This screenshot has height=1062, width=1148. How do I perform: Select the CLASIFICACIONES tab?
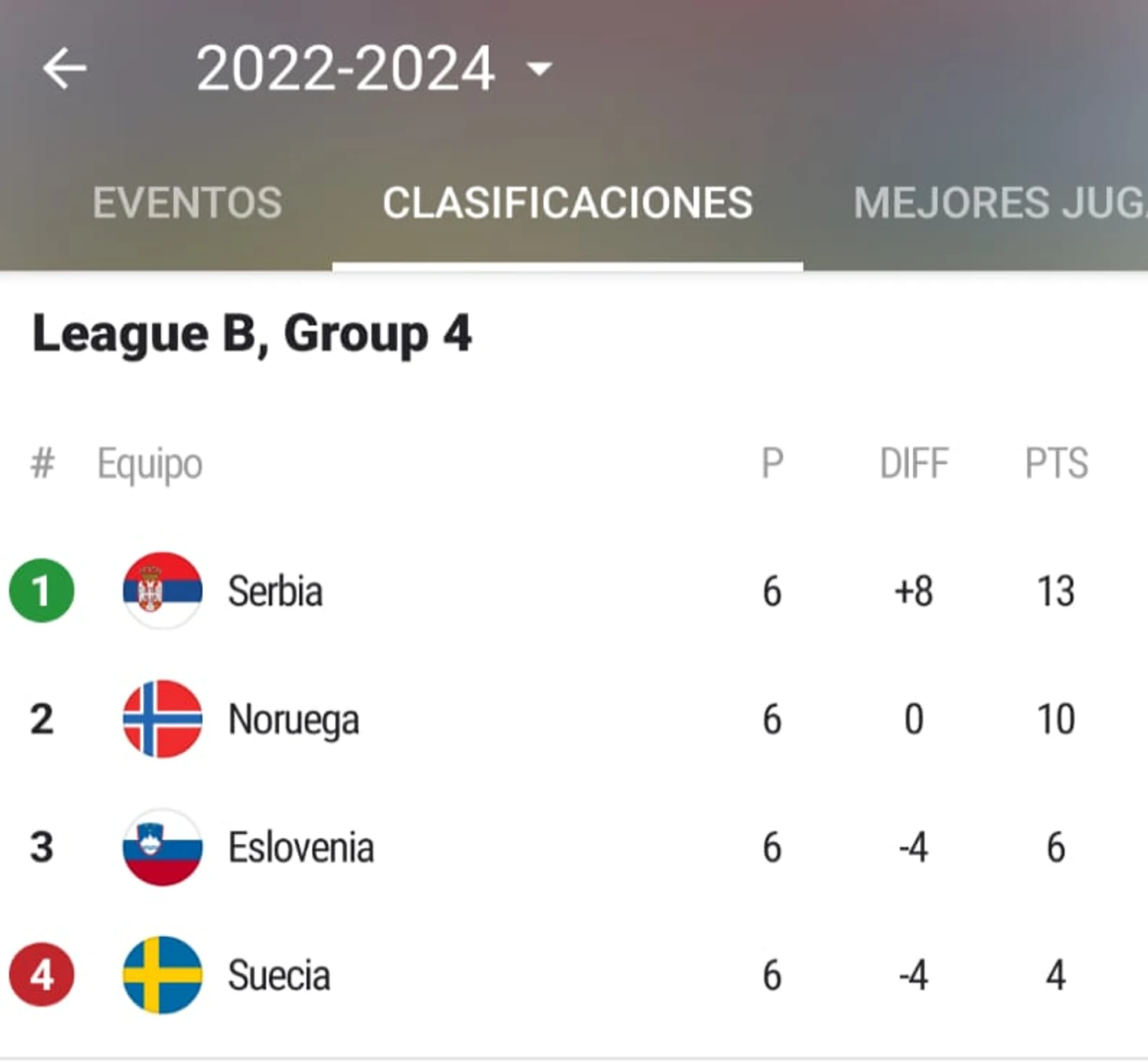pyautogui.click(x=567, y=203)
